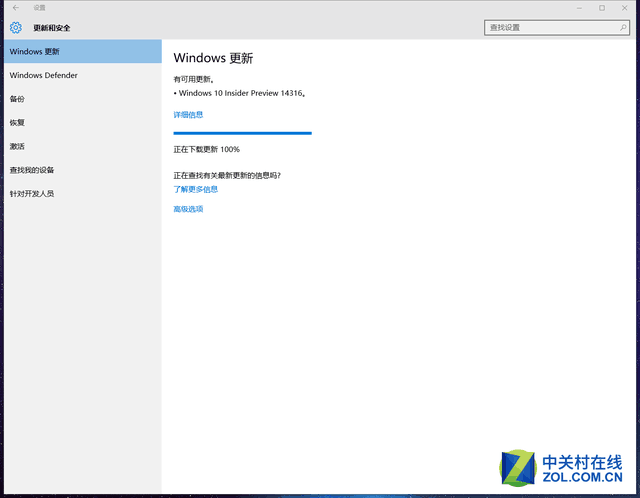Maximize the settings window
640x498 pixels.
(x=602, y=8)
